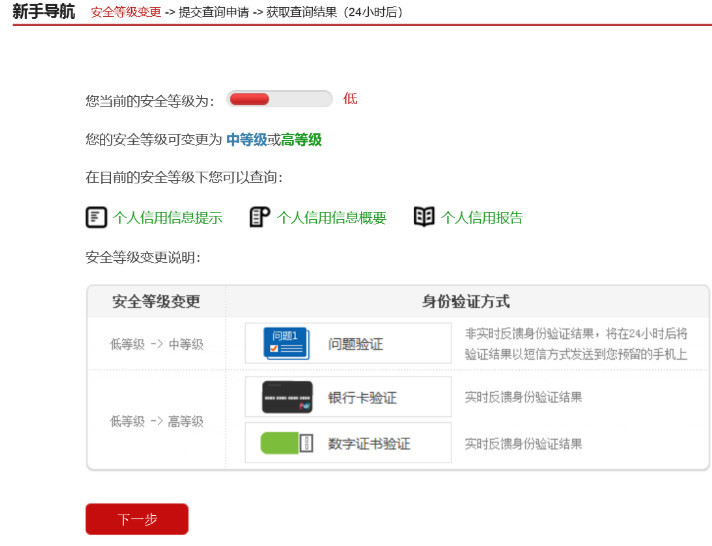Screen dimensions: 712x546
Task: Click the 非实时反馈身份验证结果 description text
Action: (576, 344)
